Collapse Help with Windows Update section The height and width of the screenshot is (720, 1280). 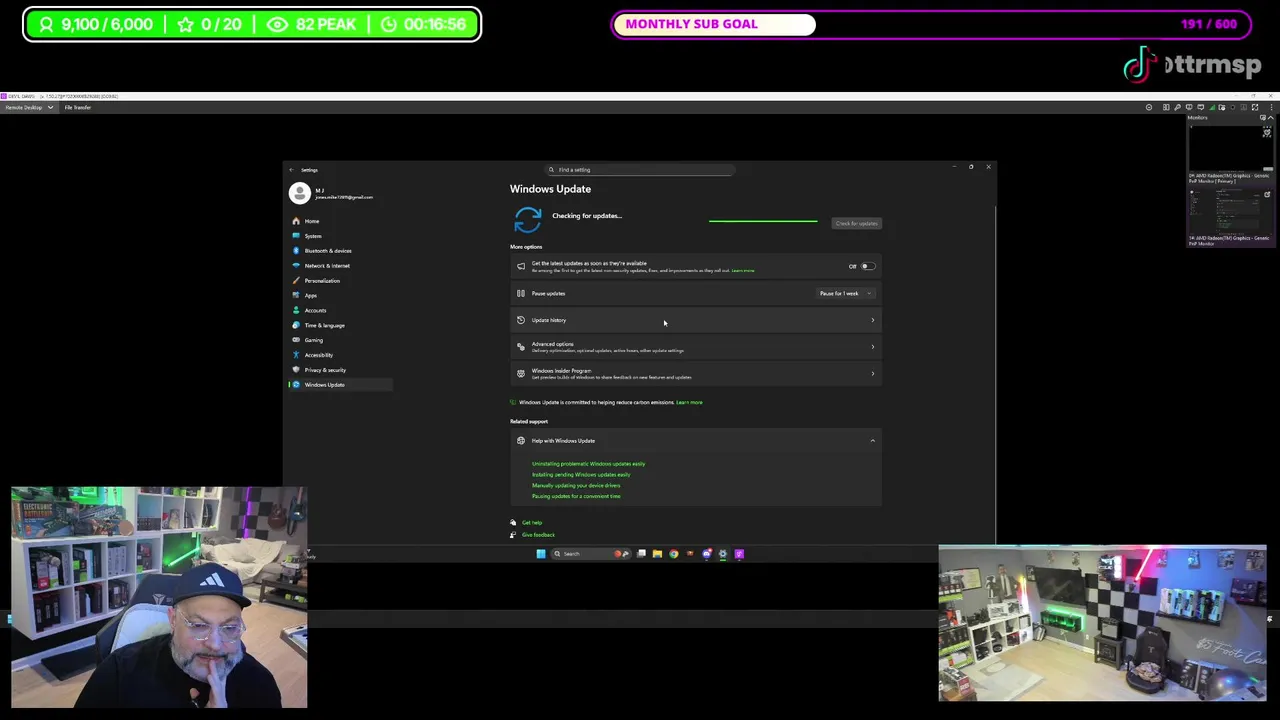coord(872,441)
